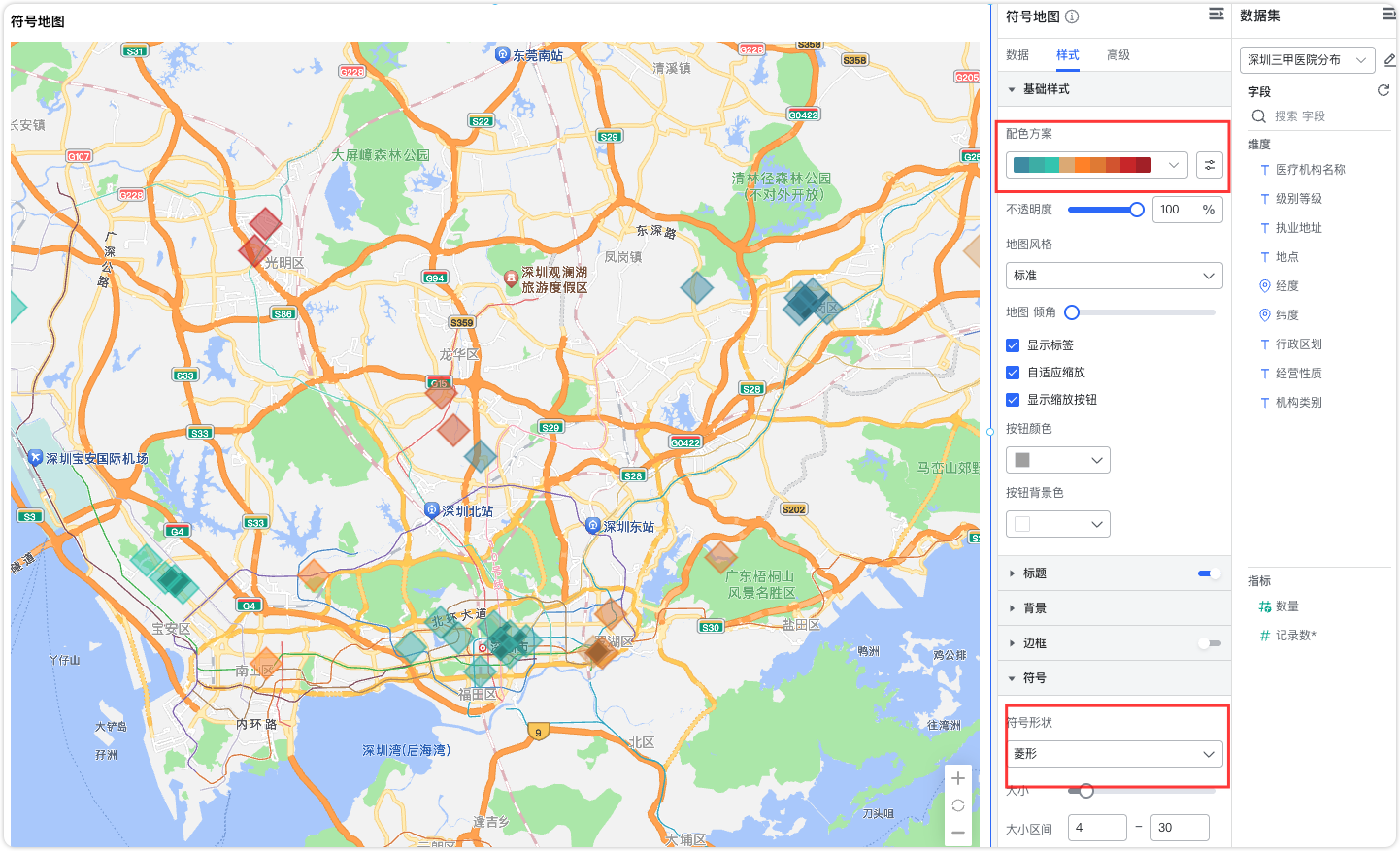This screenshot has height=851, width=1400.
Task: Open the 符号形状 dropdown showing 菱形
Action: click(1115, 754)
